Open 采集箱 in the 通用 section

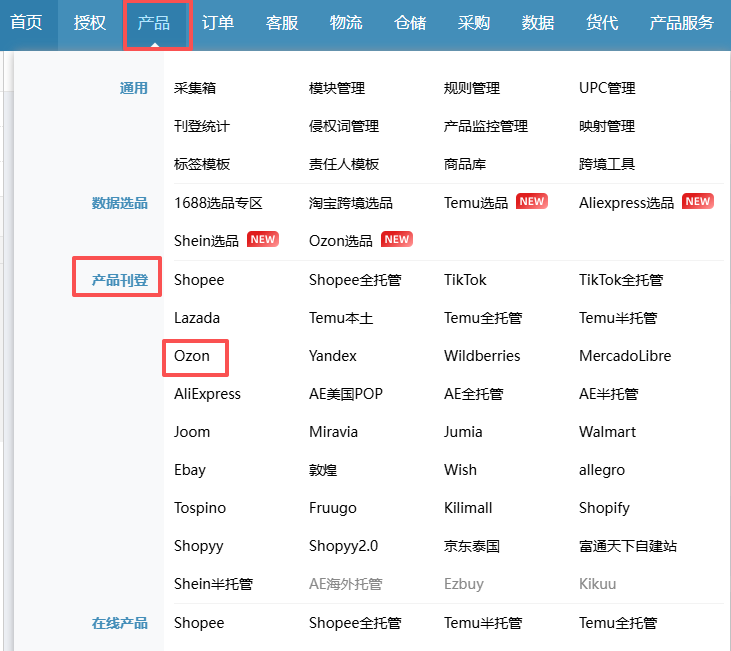[195, 88]
